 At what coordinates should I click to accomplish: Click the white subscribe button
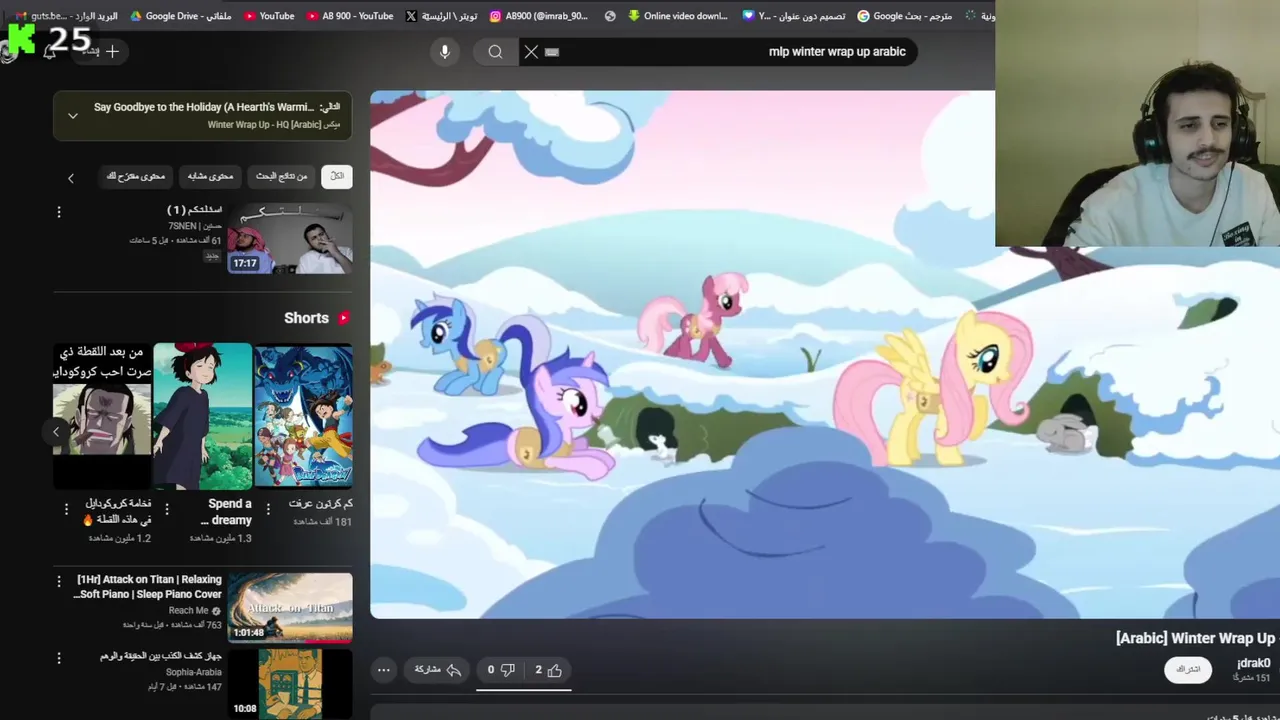point(1188,669)
